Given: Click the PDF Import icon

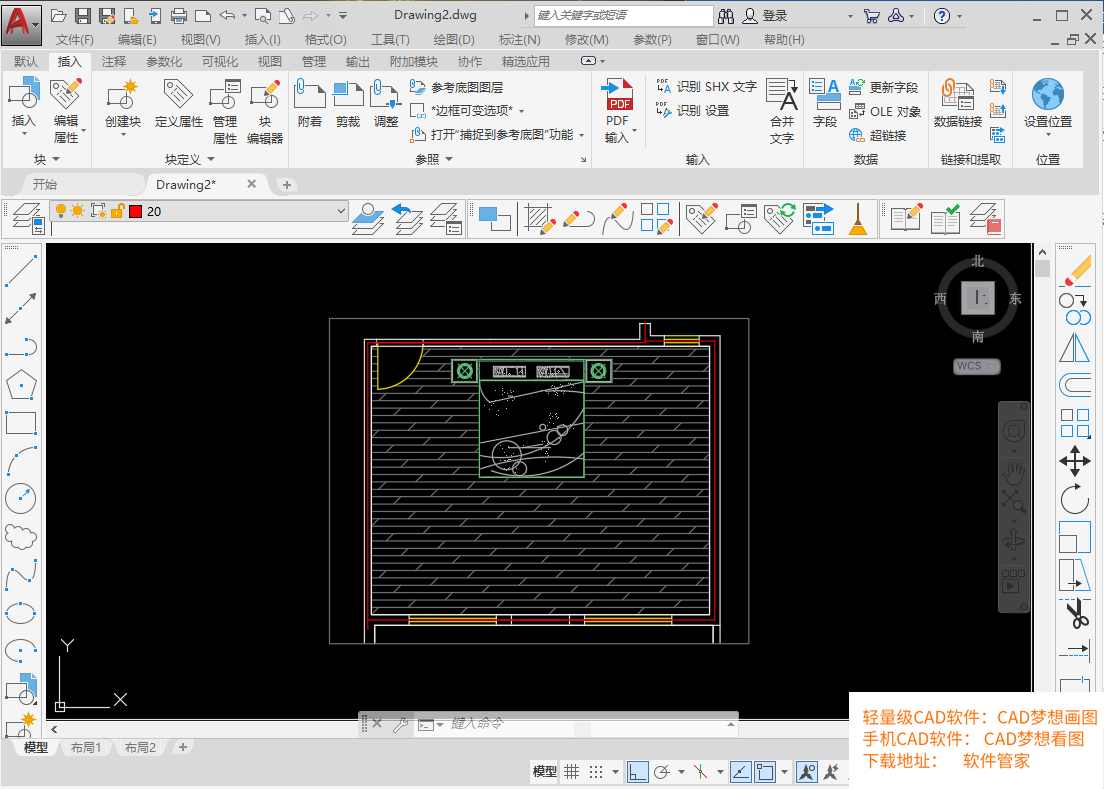Looking at the screenshot, I should click(617, 94).
